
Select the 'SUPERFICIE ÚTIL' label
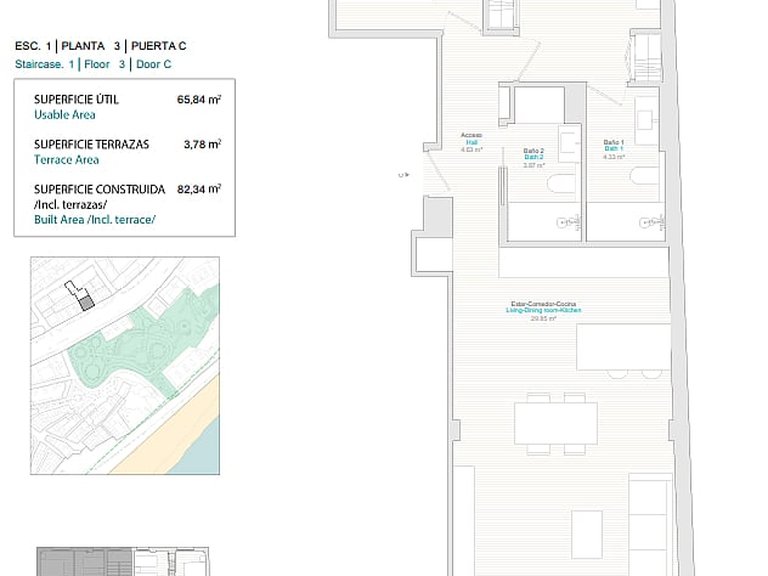[x=76, y=99]
